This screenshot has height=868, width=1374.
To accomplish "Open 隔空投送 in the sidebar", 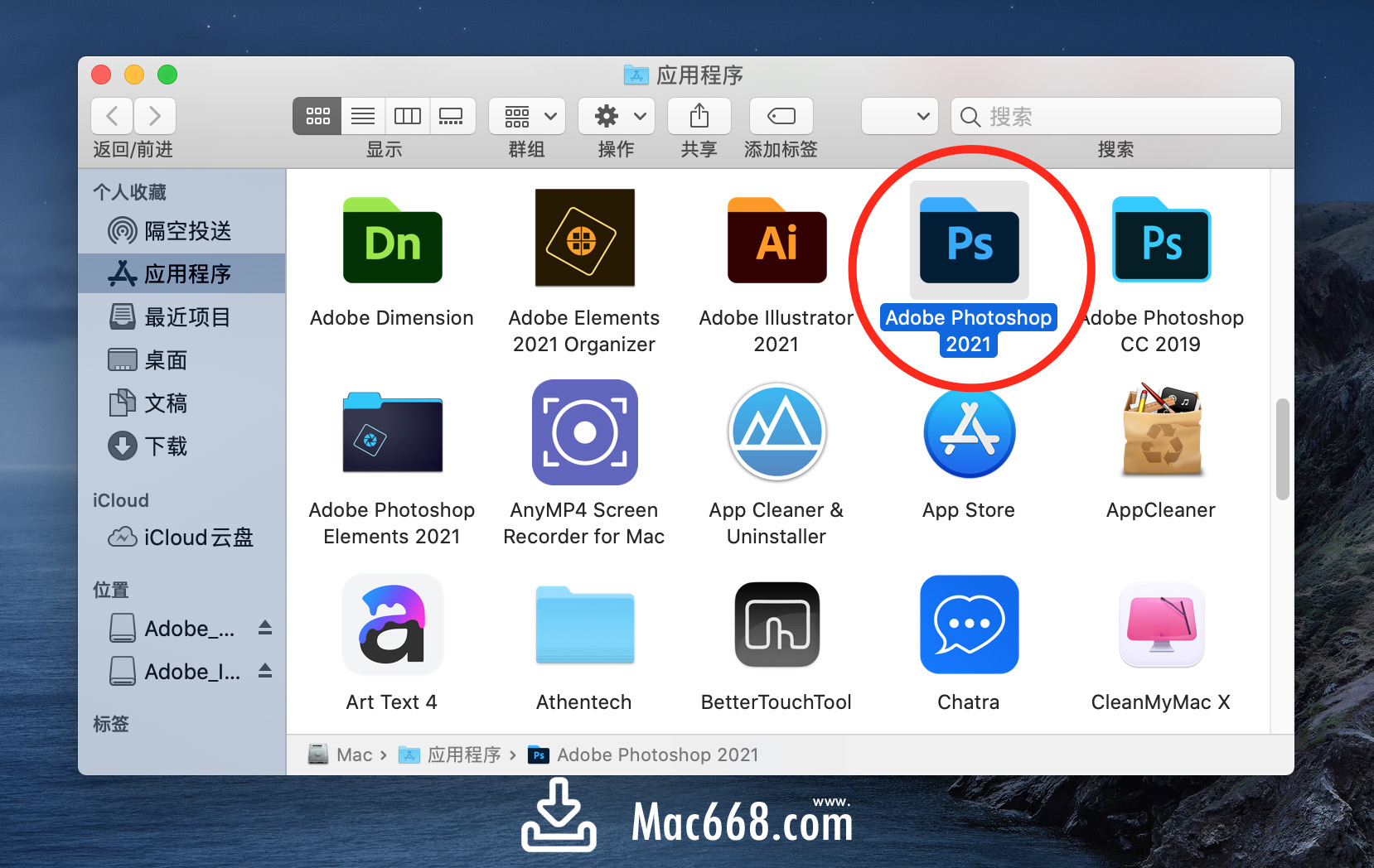I will click(181, 230).
